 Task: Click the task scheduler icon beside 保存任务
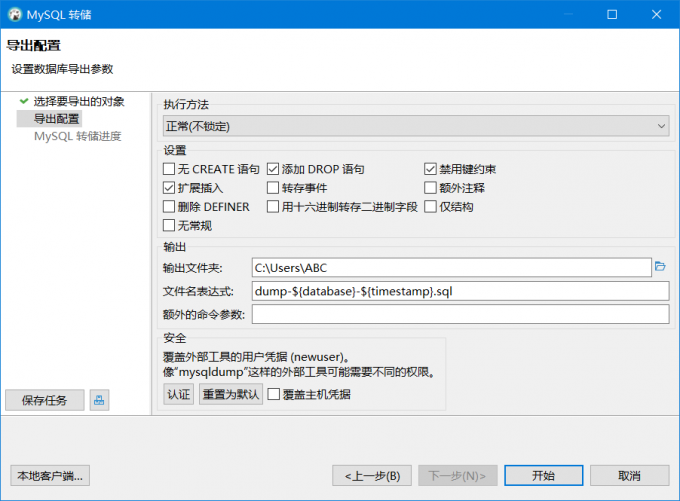[x=99, y=400]
